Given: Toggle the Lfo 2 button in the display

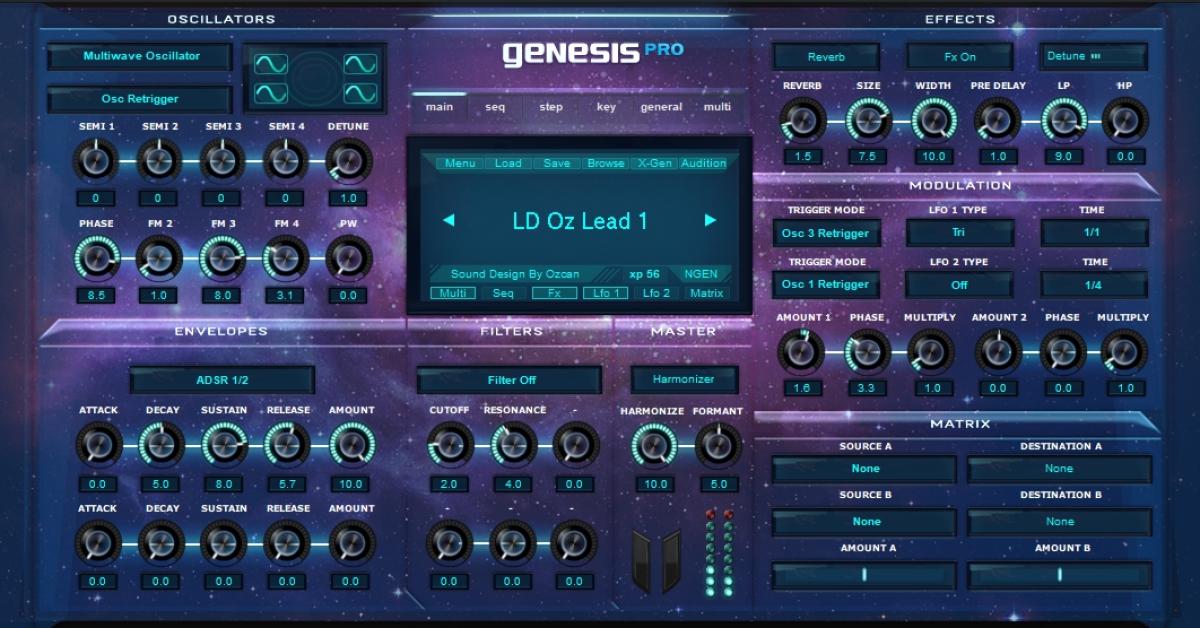Looking at the screenshot, I should (656, 293).
